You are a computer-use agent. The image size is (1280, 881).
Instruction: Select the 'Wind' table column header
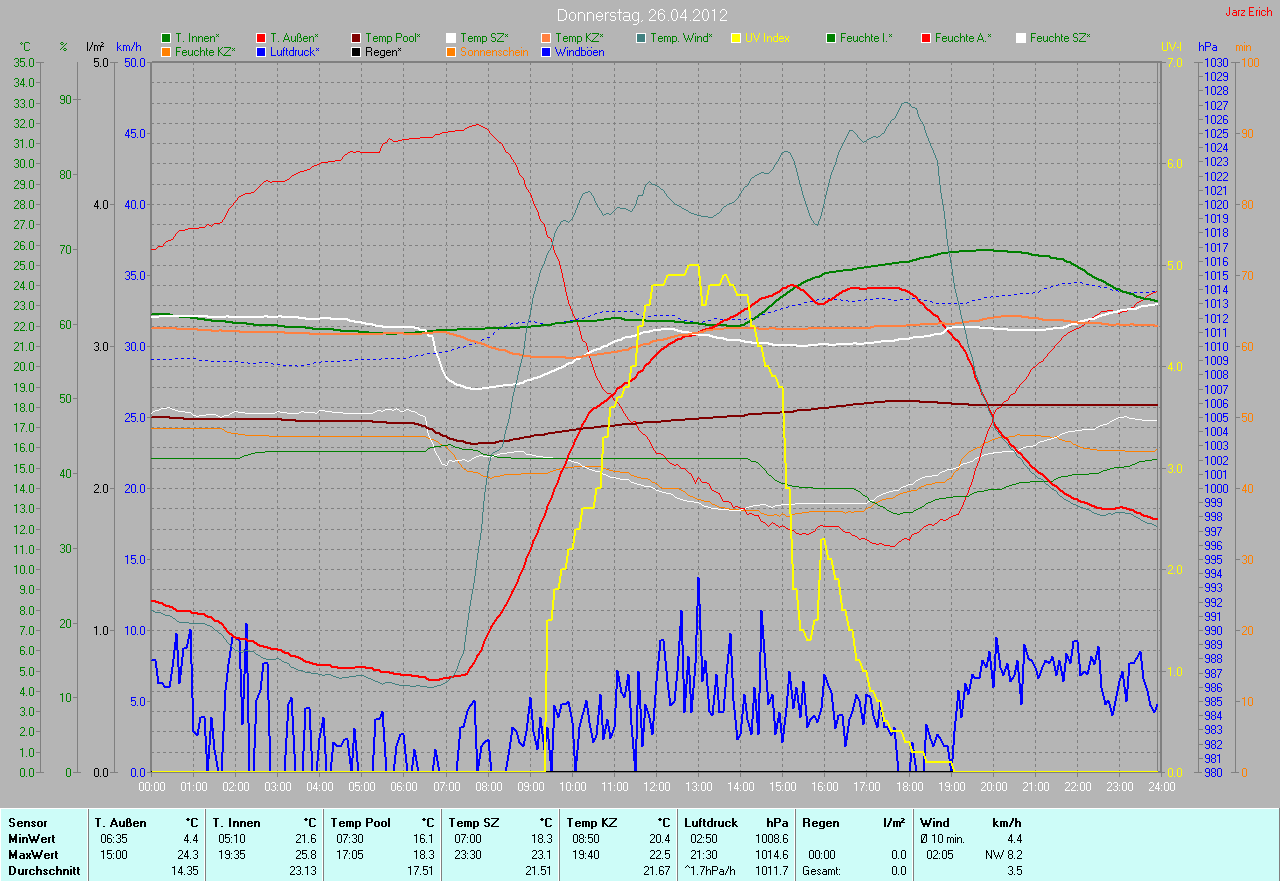click(935, 823)
